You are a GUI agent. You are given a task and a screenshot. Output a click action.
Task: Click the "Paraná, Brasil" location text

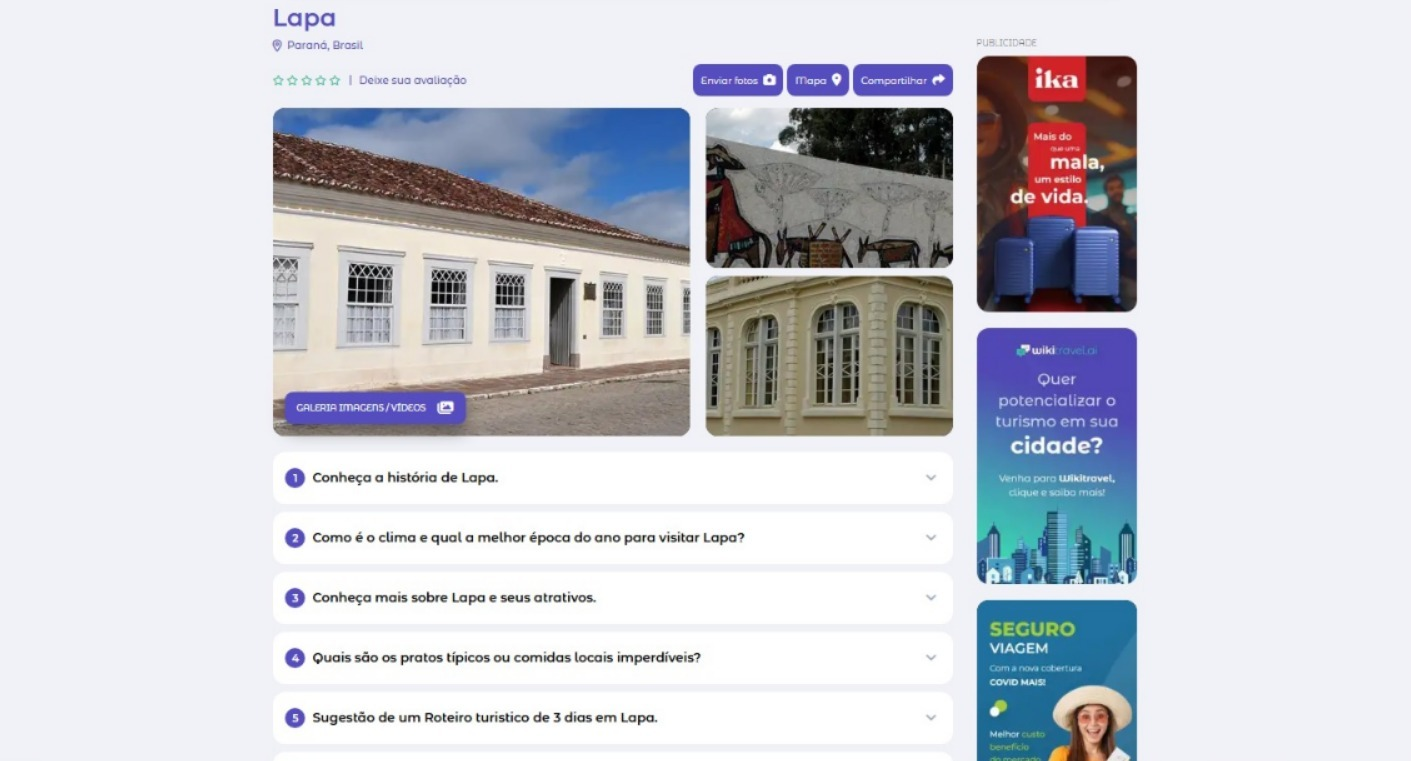coord(325,45)
